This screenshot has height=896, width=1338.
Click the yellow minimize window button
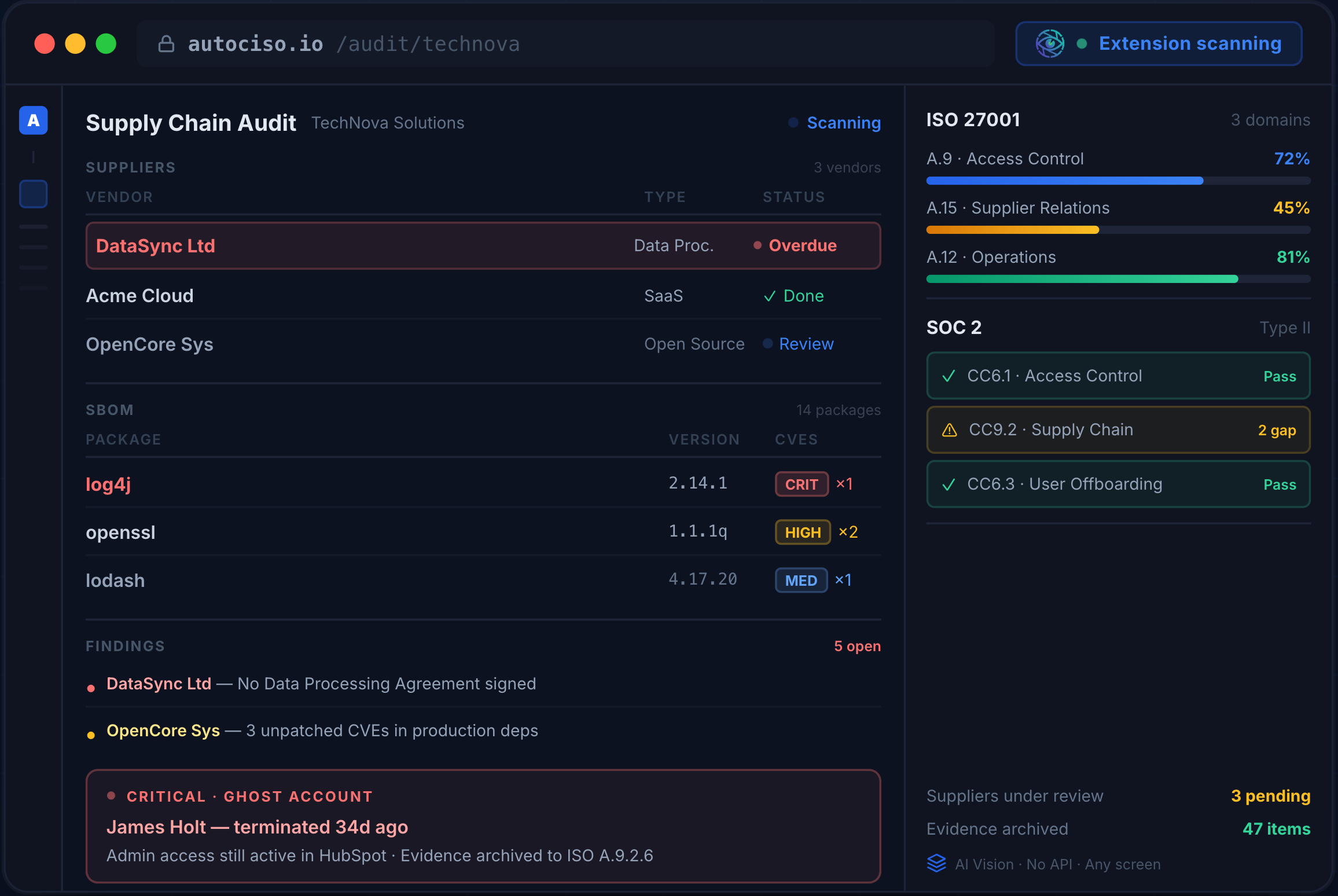pos(75,44)
